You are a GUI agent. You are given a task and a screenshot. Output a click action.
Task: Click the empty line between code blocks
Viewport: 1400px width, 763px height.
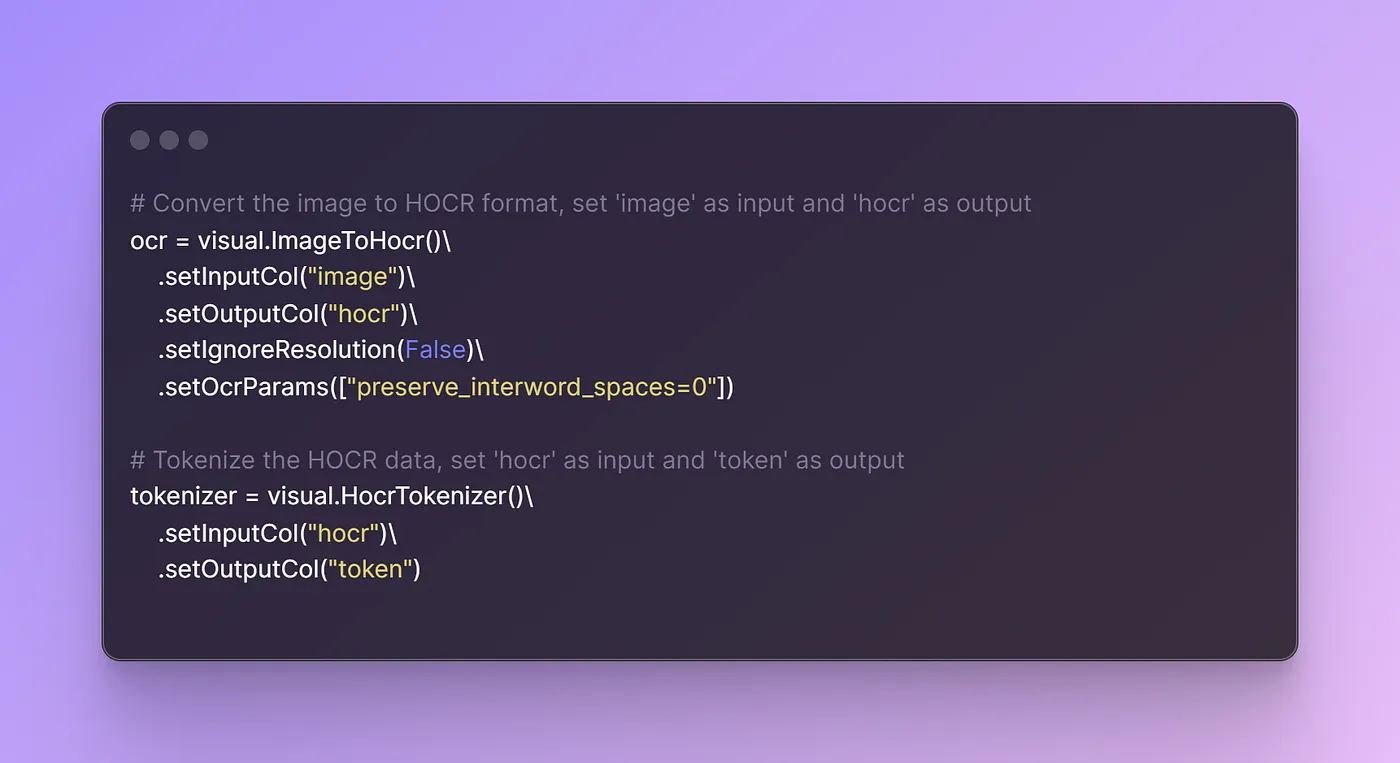(x=700, y=423)
